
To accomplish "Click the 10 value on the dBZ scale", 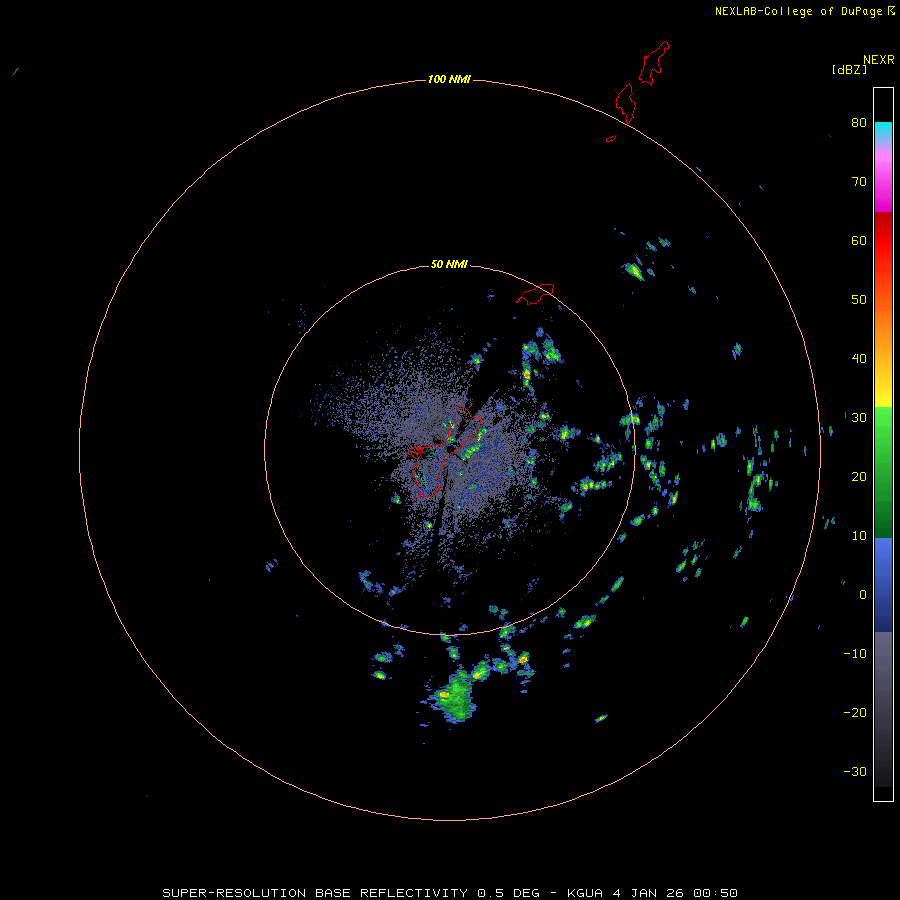I will point(859,536).
